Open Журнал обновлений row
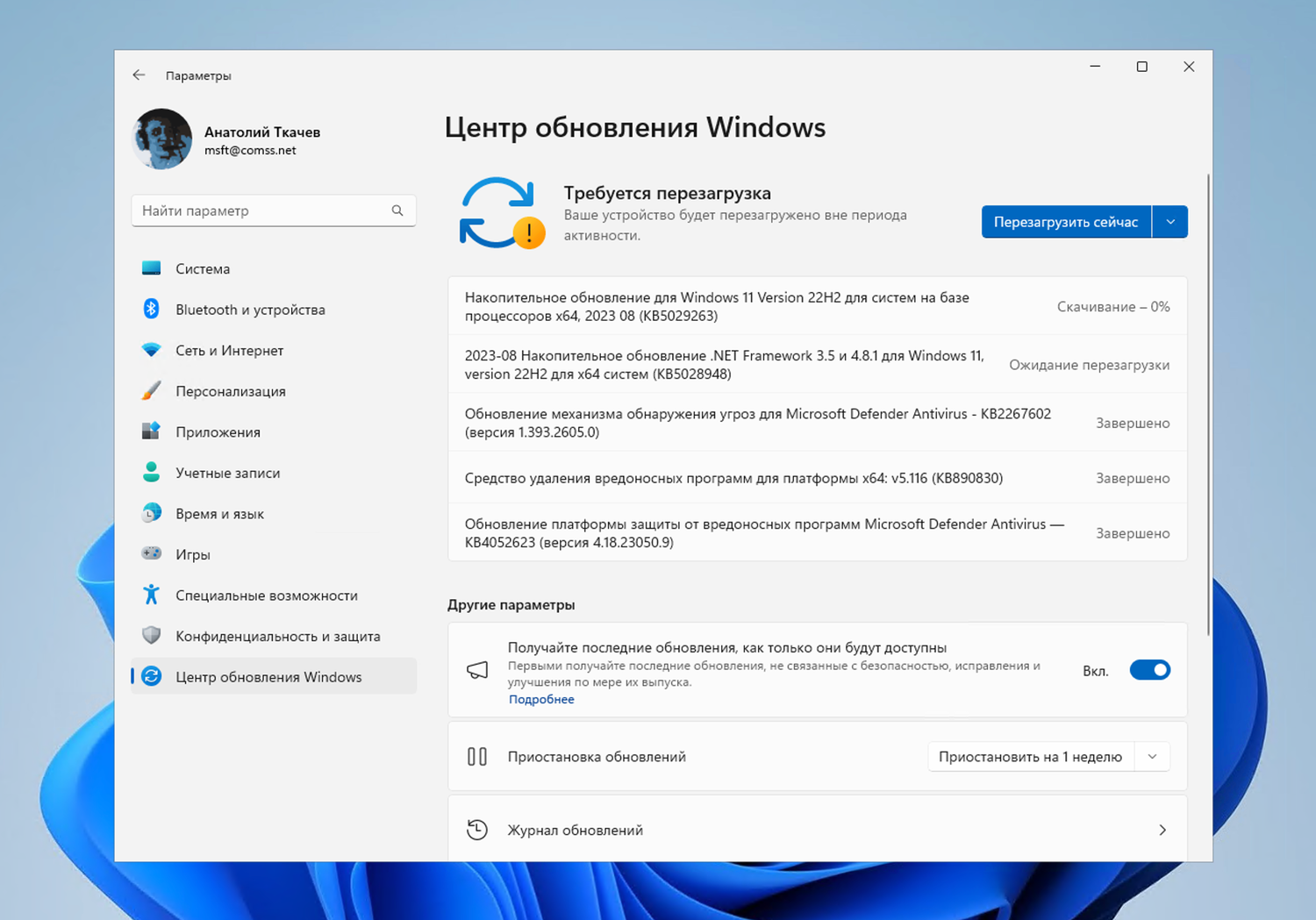The width and height of the screenshot is (1316, 920). (818, 828)
